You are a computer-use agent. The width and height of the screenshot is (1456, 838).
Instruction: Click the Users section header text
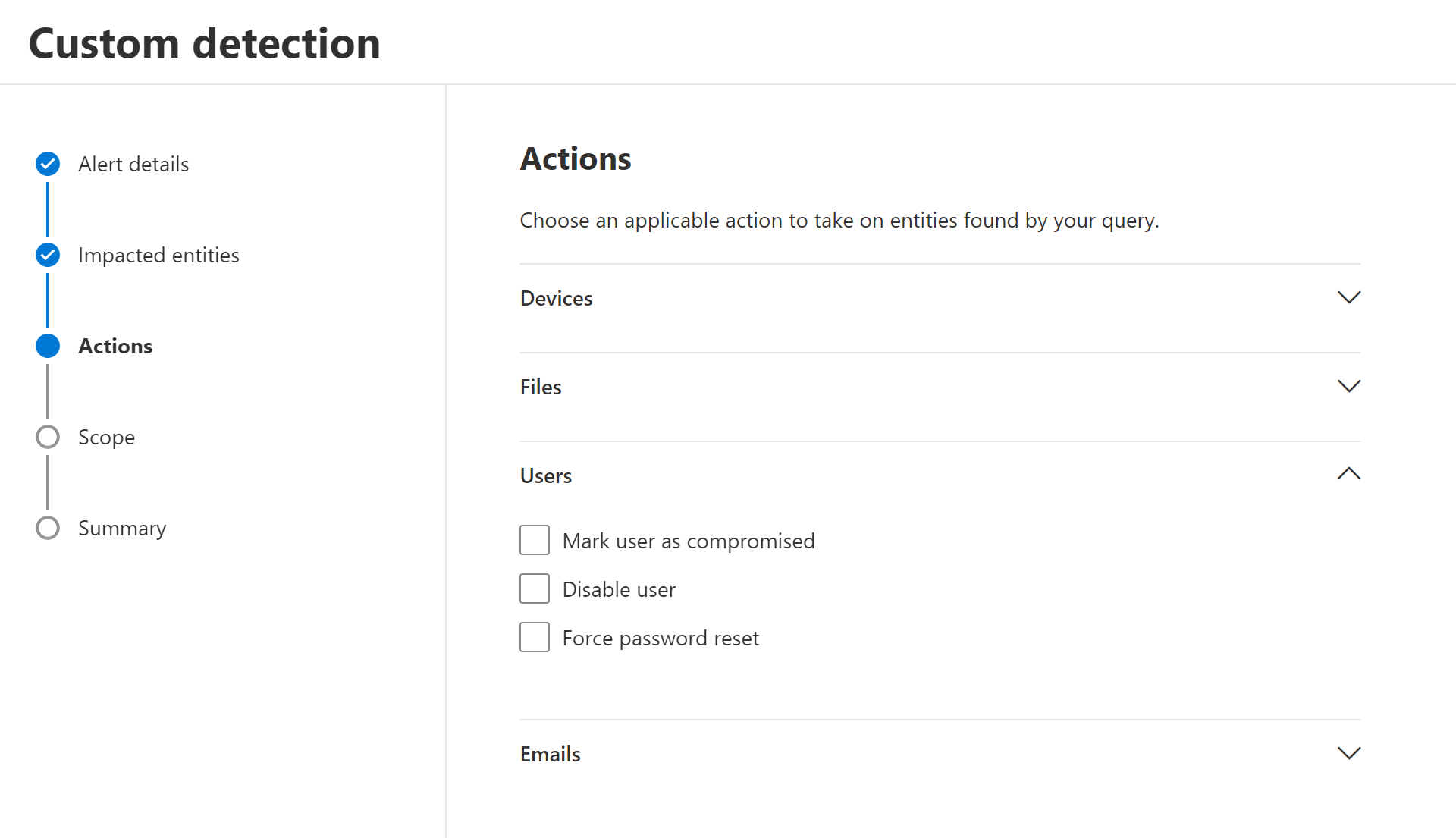coord(546,475)
